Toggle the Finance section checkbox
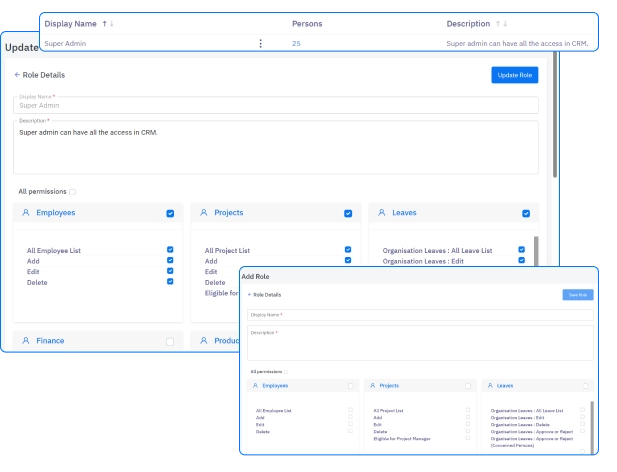 pos(170,341)
